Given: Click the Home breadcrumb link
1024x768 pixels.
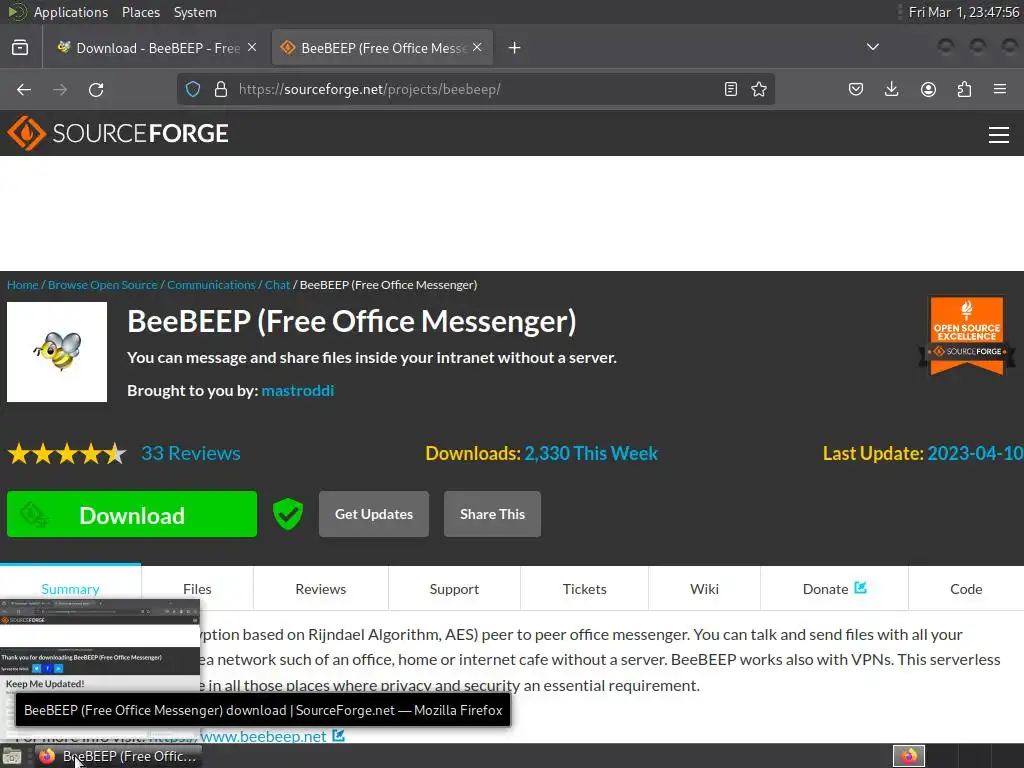Looking at the screenshot, I should [22, 285].
